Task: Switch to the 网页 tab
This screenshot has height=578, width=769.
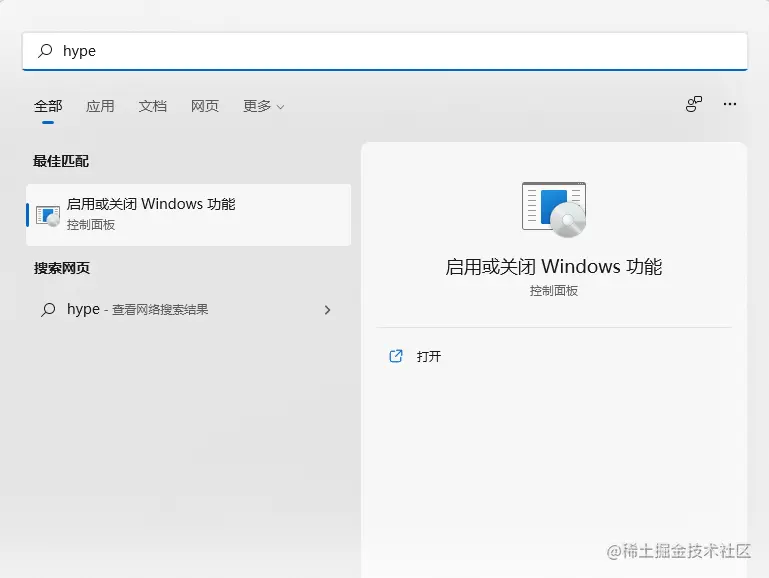Action: tap(205, 106)
